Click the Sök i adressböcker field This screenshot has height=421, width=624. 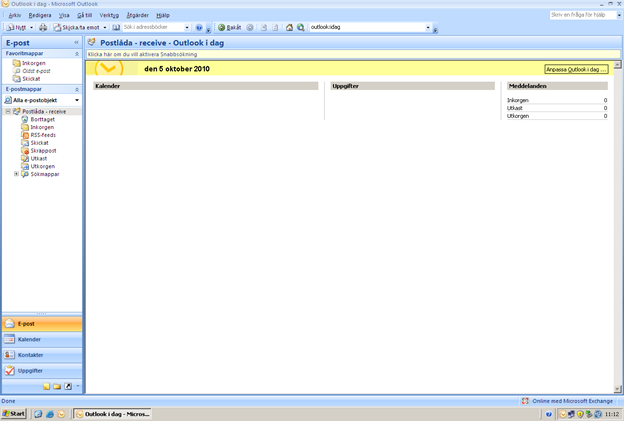(153, 27)
